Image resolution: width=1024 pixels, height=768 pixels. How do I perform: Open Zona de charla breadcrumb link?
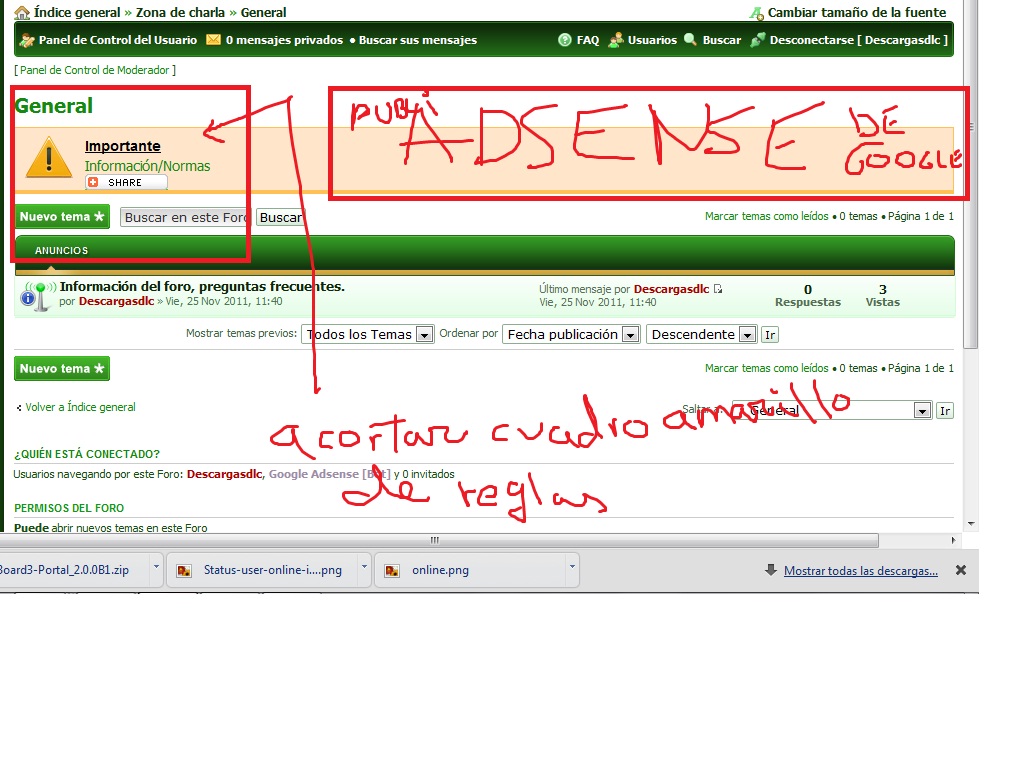click(180, 12)
